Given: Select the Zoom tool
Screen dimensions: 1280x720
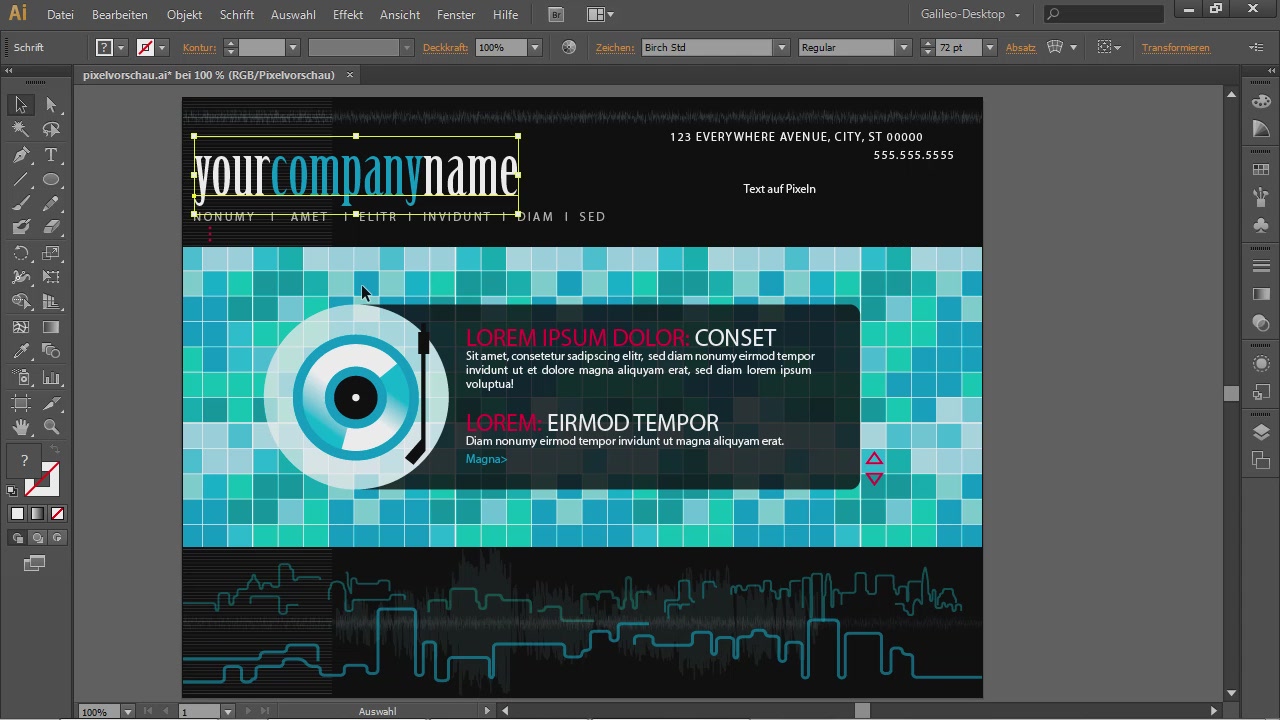Looking at the screenshot, I should click(51, 427).
